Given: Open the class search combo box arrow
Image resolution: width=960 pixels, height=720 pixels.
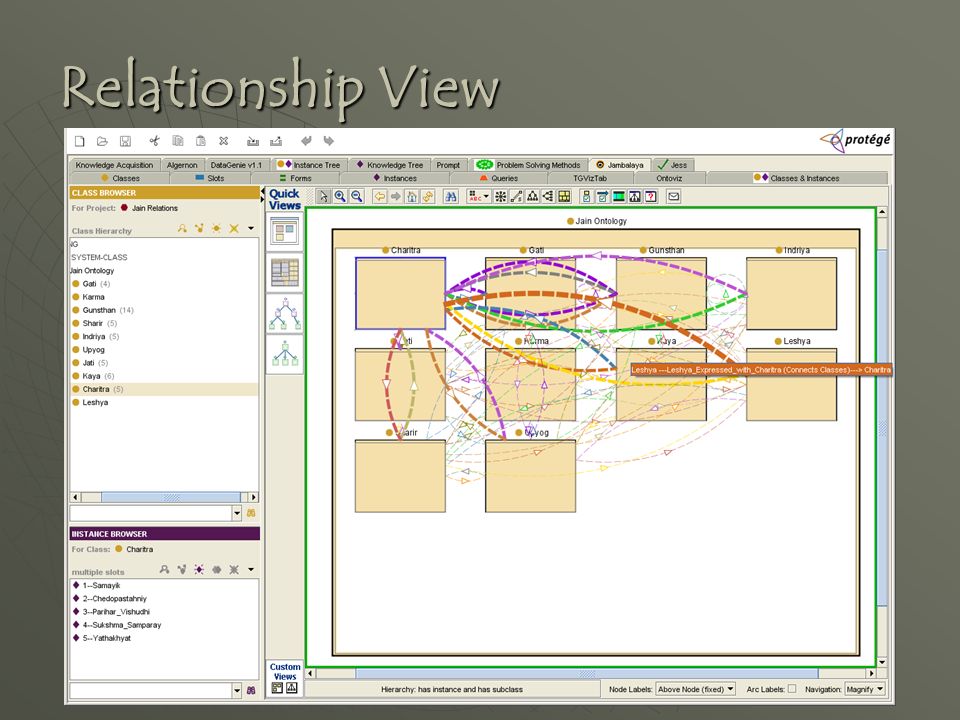Looking at the screenshot, I should tap(237, 513).
